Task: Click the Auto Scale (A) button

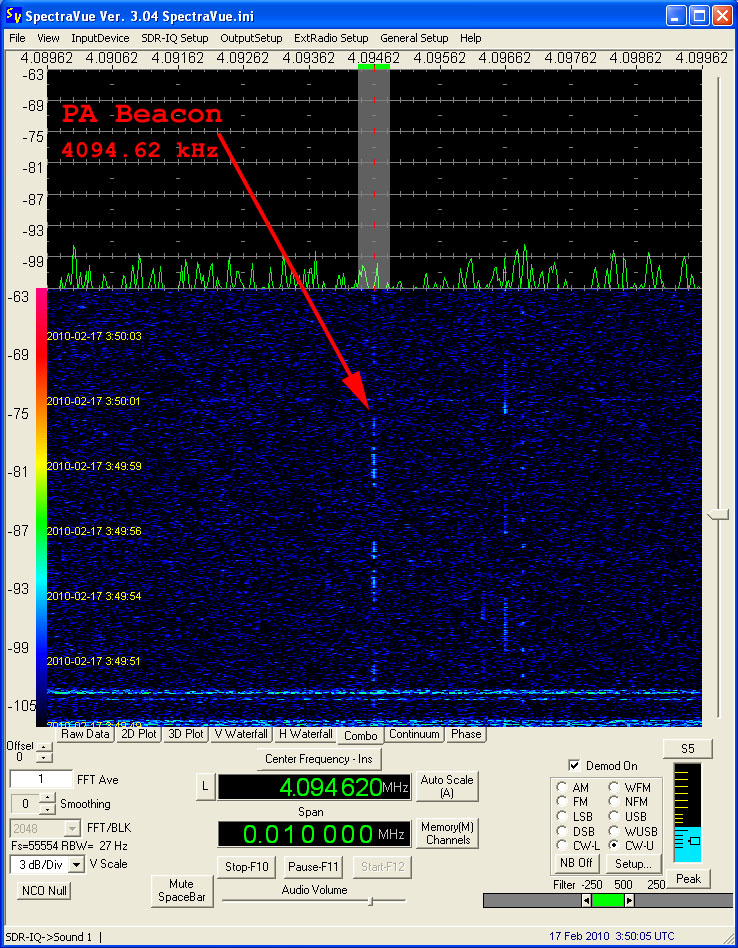Action: pyautogui.click(x=447, y=786)
